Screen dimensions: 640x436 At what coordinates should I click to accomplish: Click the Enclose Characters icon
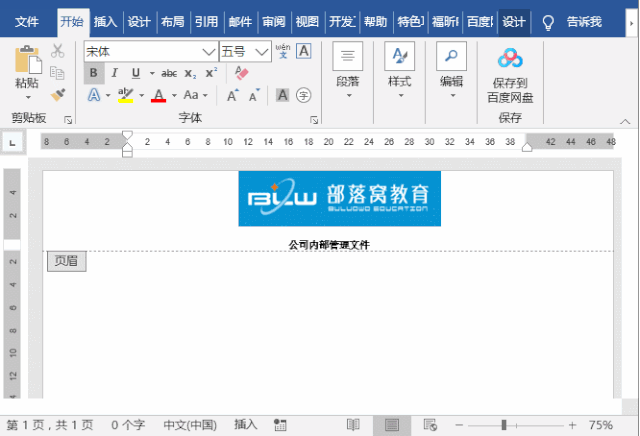(x=303, y=95)
